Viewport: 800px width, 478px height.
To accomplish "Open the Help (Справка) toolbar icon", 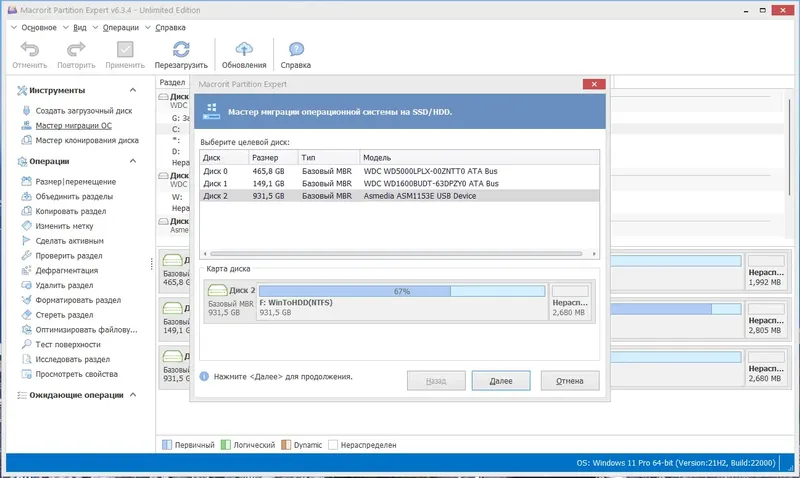I will click(296, 49).
